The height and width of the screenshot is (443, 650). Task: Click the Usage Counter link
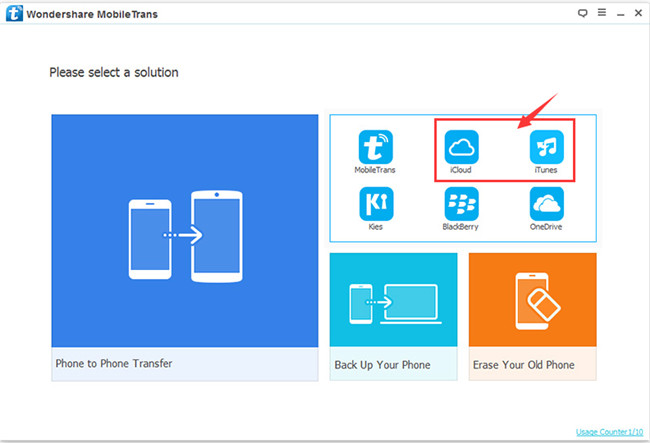pyautogui.click(x=609, y=432)
